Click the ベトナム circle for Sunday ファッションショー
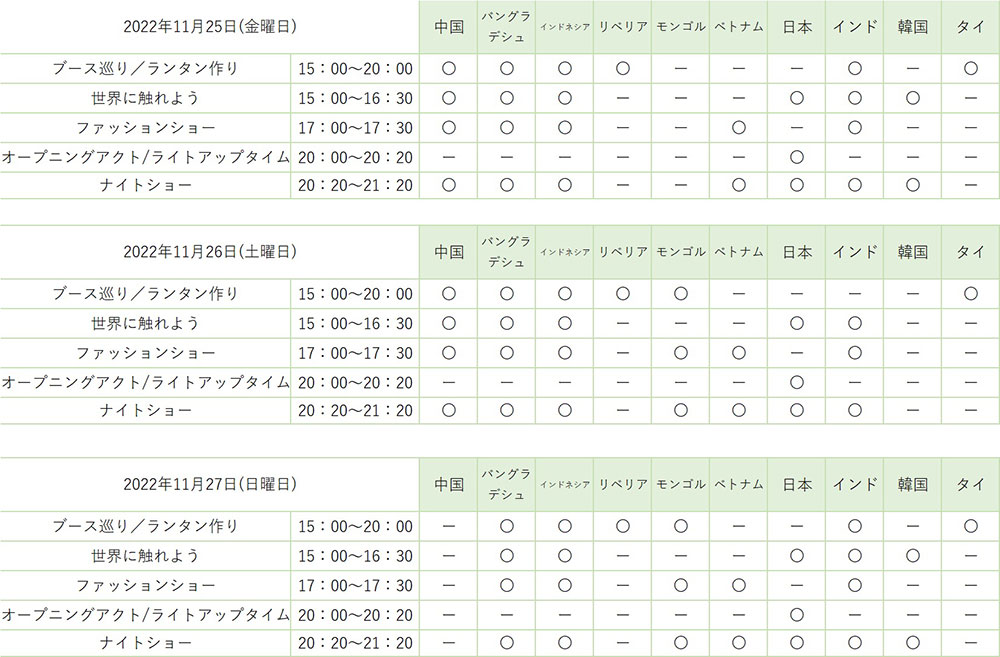1000x657 pixels. coord(738,585)
